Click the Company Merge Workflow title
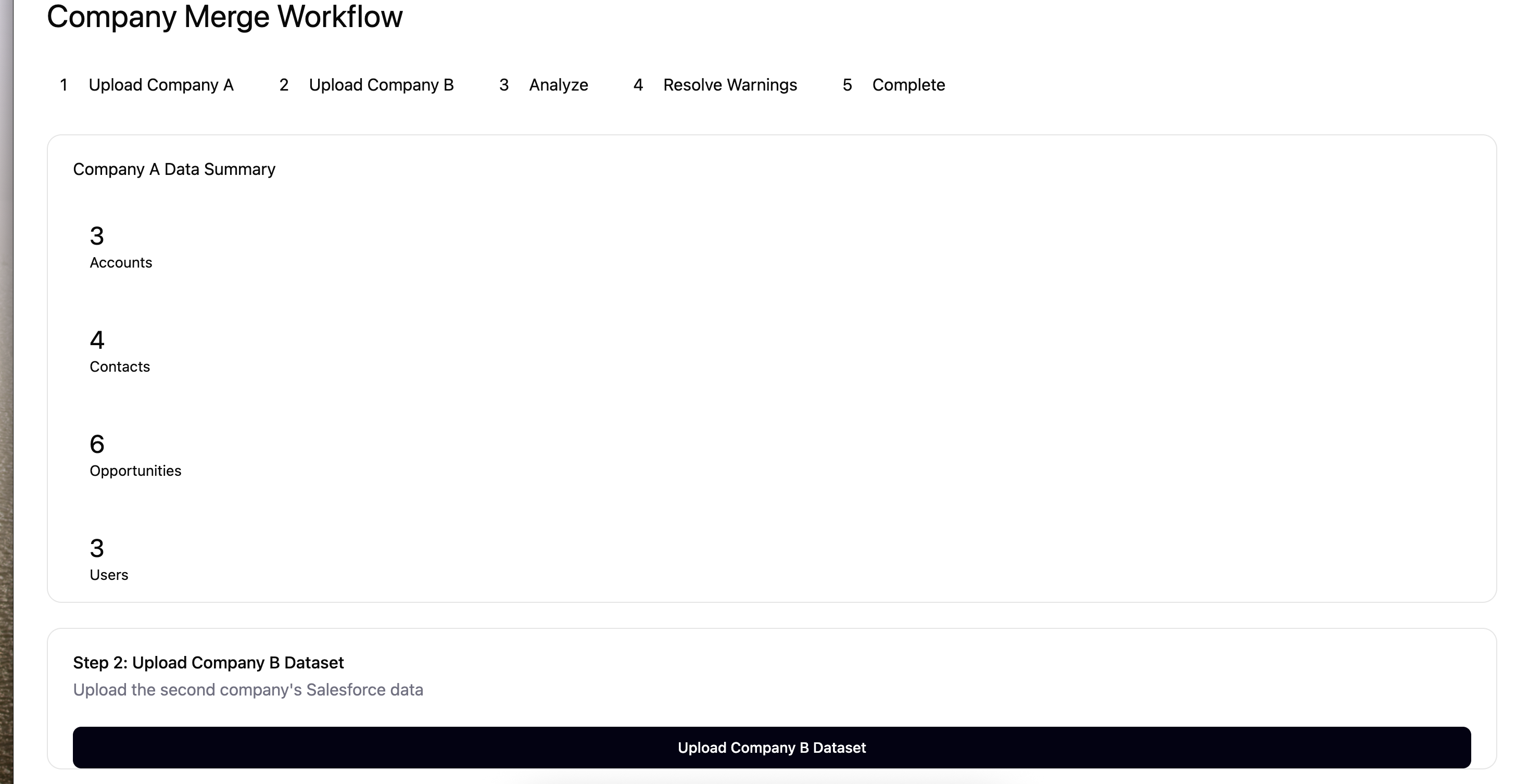The height and width of the screenshot is (784, 1516). pos(224,17)
